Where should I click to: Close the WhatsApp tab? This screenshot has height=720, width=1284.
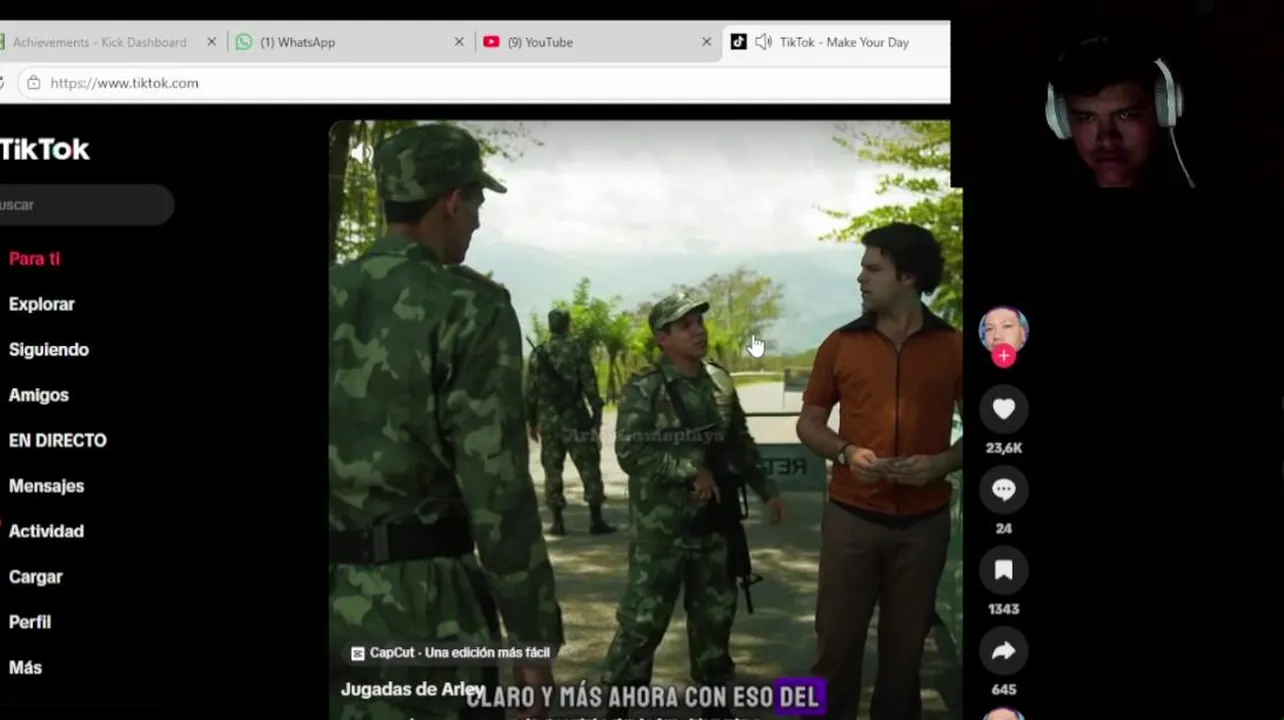(459, 42)
